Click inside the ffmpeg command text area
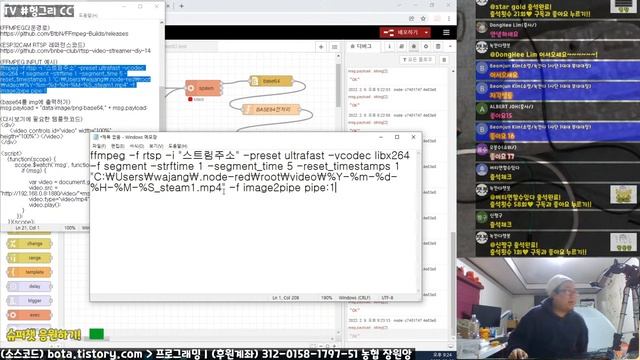 click(254, 220)
